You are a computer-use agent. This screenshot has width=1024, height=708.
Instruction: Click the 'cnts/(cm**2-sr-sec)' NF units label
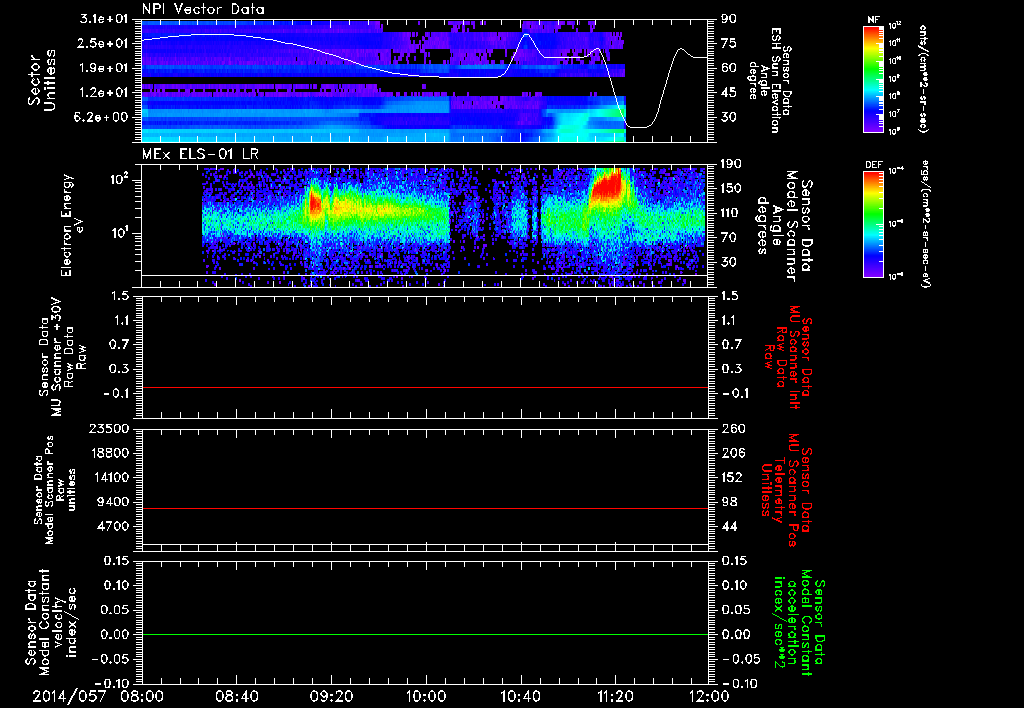(924, 79)
